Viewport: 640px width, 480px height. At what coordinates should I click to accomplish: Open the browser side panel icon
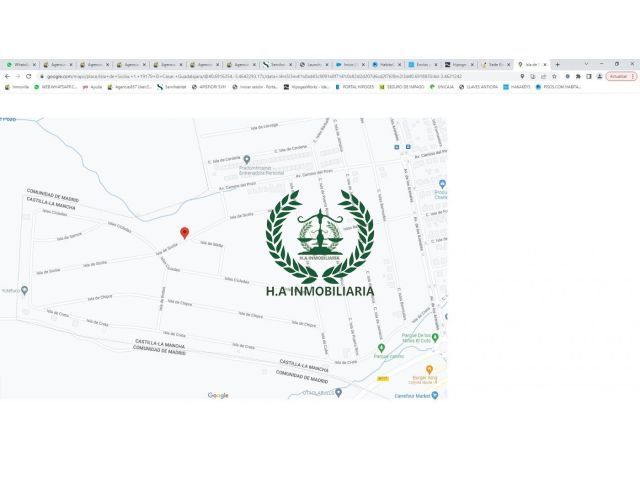[589, 76]
